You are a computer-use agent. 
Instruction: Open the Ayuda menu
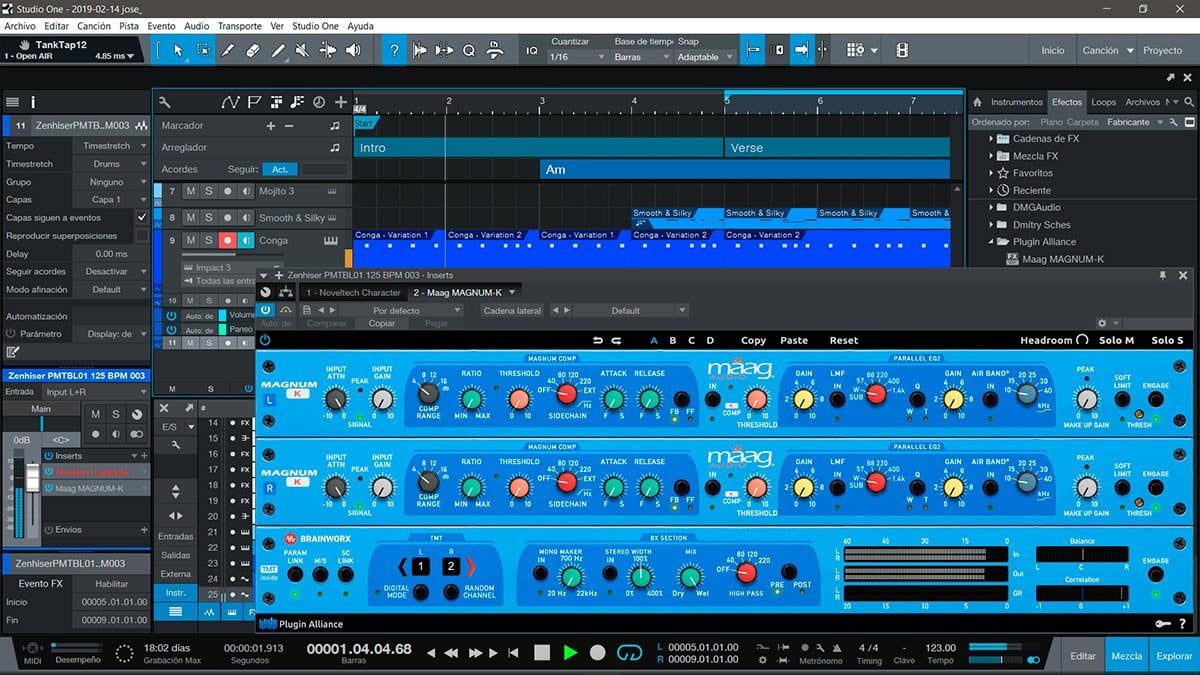(360, 26)
